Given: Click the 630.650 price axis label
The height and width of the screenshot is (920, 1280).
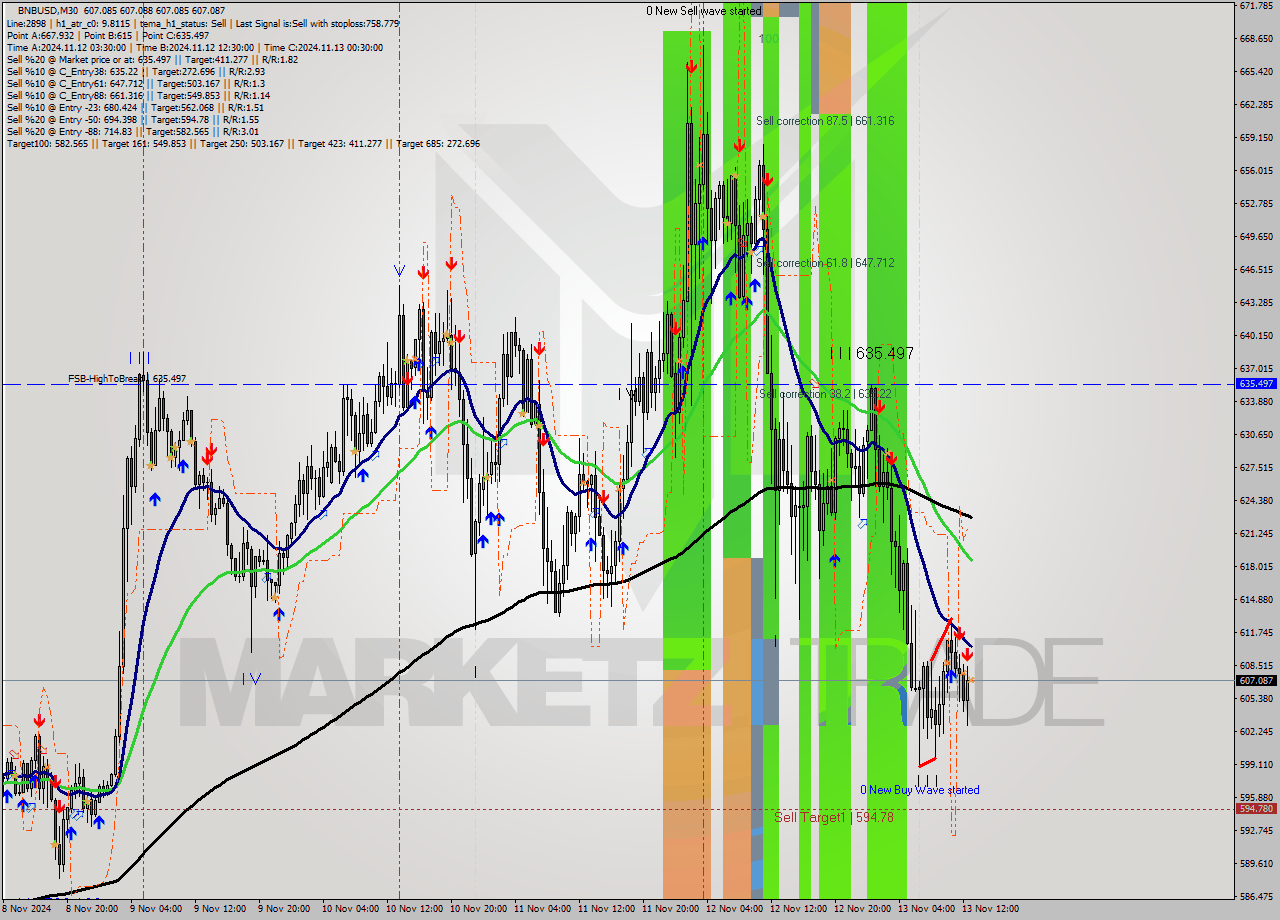Looking at the screenshot, I should (x=1255, y=435).
